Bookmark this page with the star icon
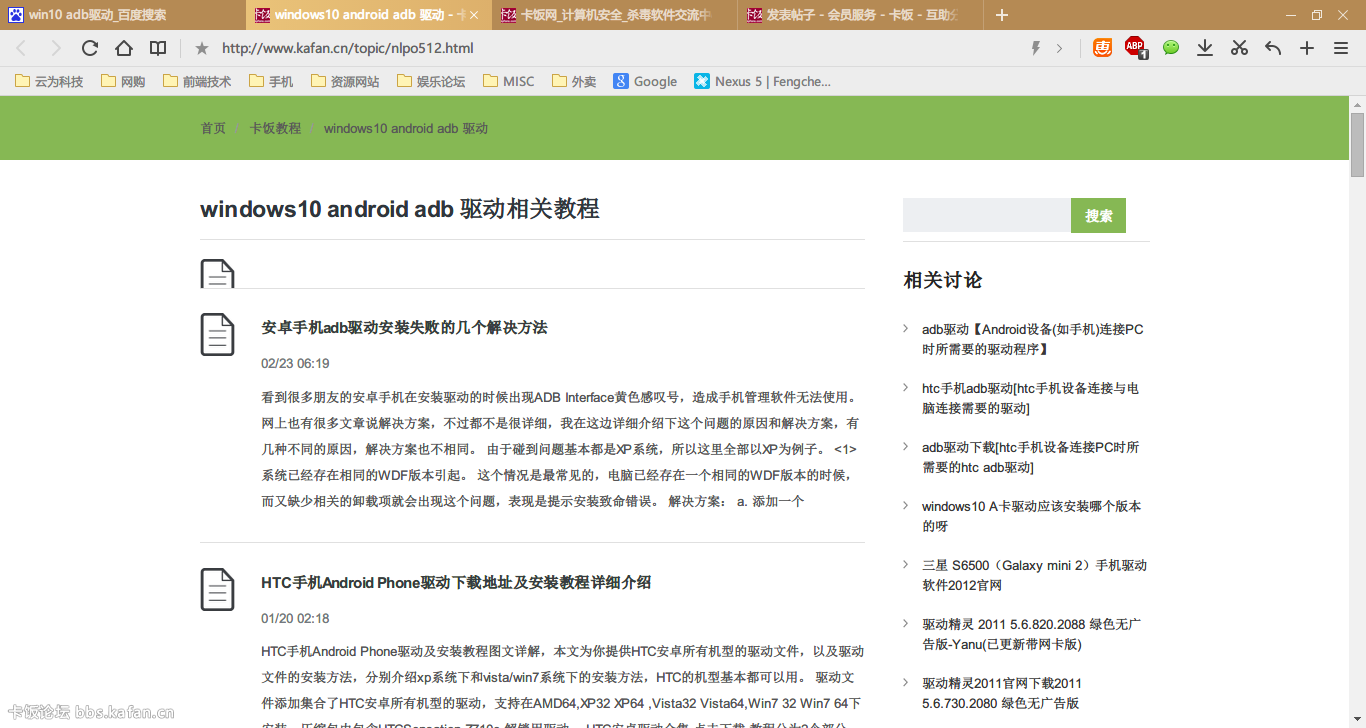This screenshot has height=728, width=1366. point(202,48)
